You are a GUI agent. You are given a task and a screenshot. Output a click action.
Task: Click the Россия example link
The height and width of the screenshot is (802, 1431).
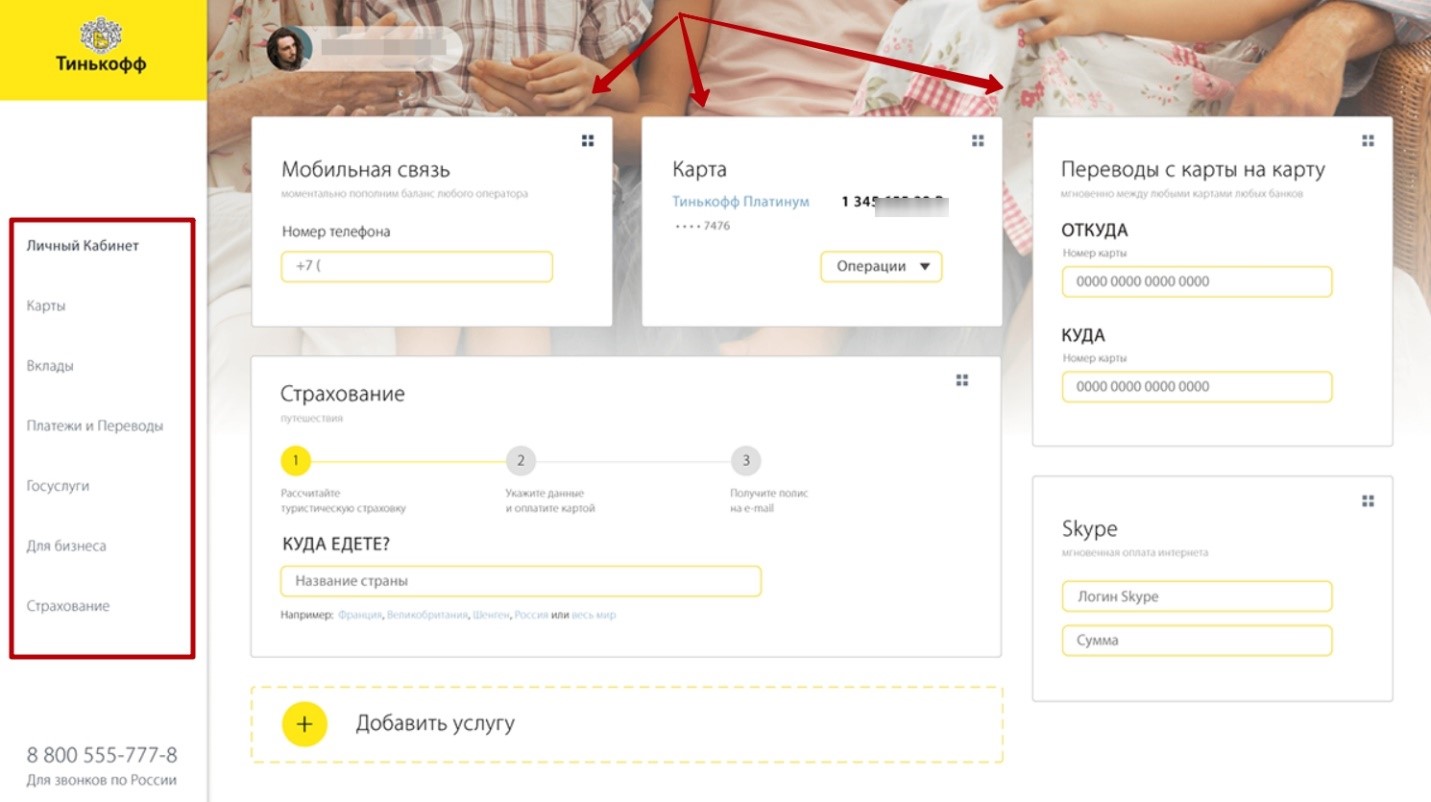[531, 615]
